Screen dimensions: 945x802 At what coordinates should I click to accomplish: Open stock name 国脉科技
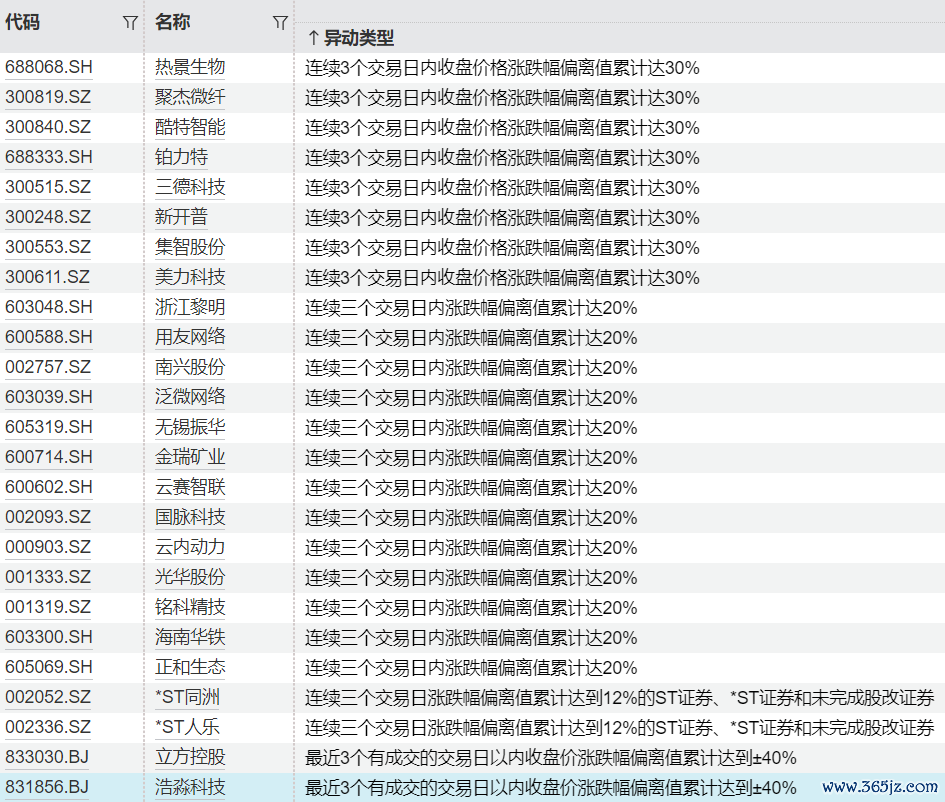coord(190,517)
